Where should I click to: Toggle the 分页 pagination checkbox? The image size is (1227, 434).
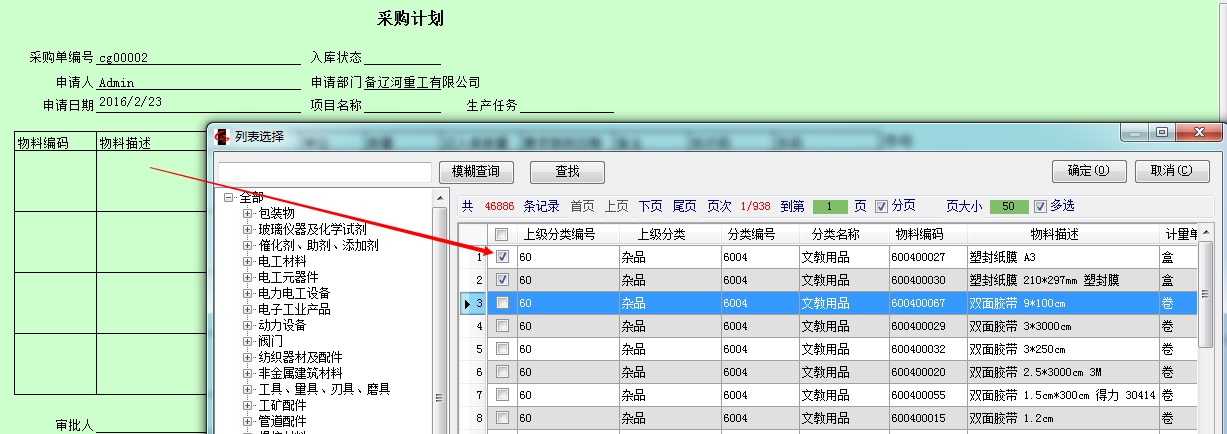point(881,206)
